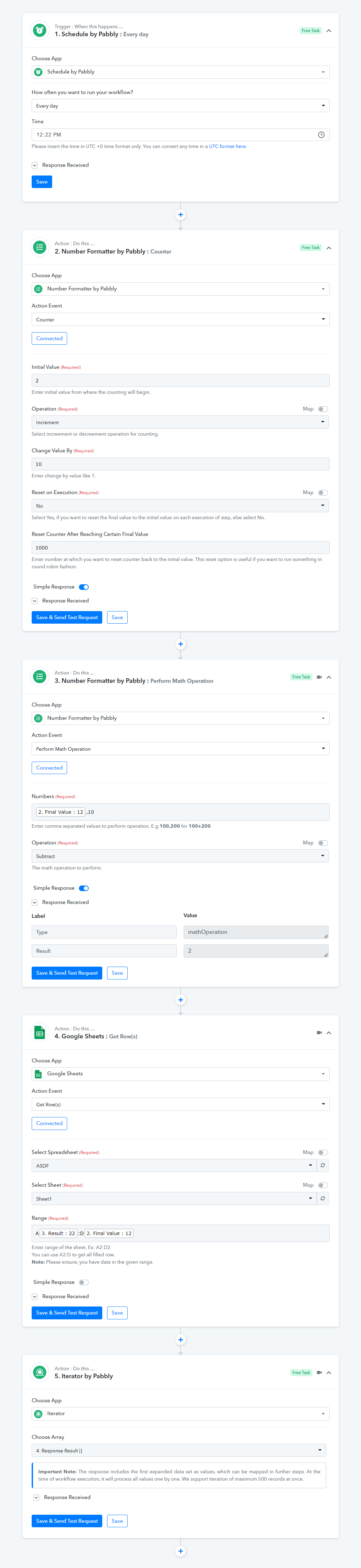
Task: Turn off Simple Response in Math Operation step
Action: coord(84,888)
